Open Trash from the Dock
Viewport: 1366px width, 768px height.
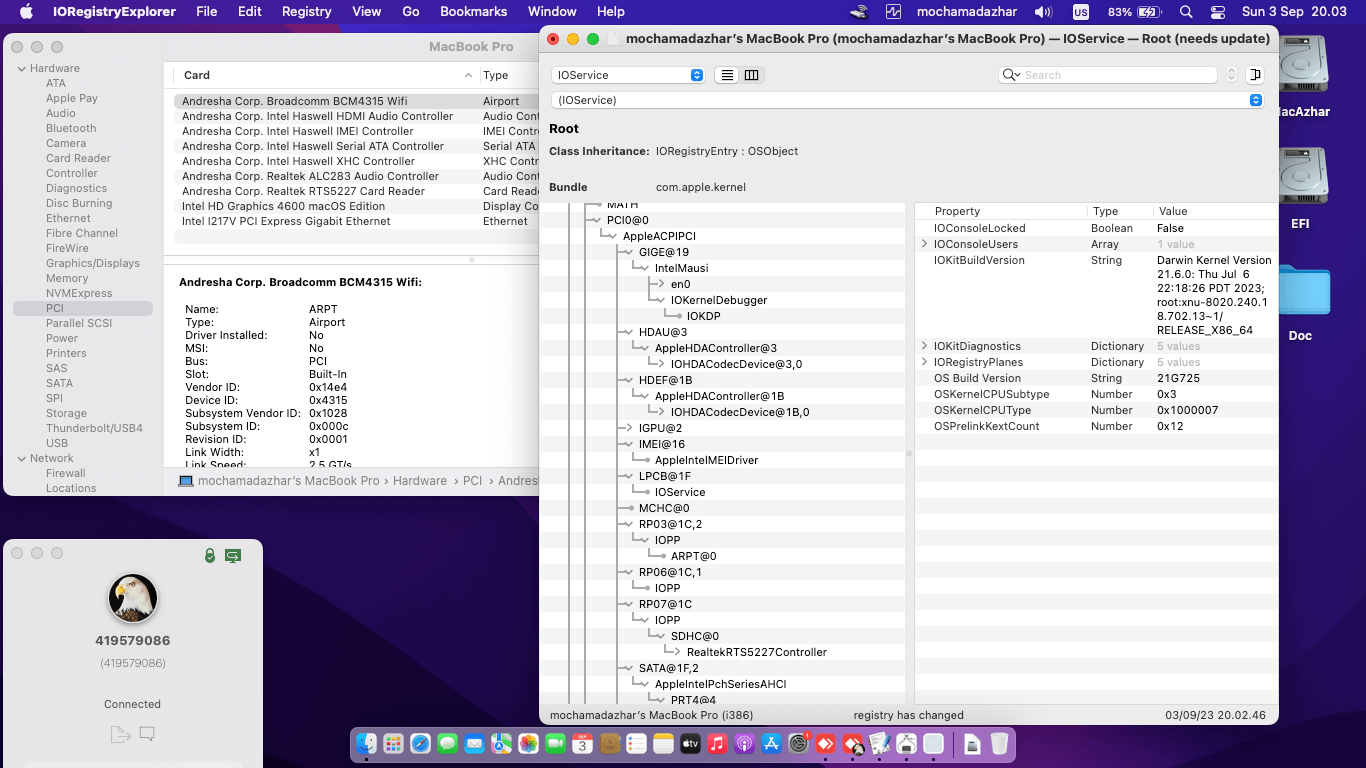[999, 744]
